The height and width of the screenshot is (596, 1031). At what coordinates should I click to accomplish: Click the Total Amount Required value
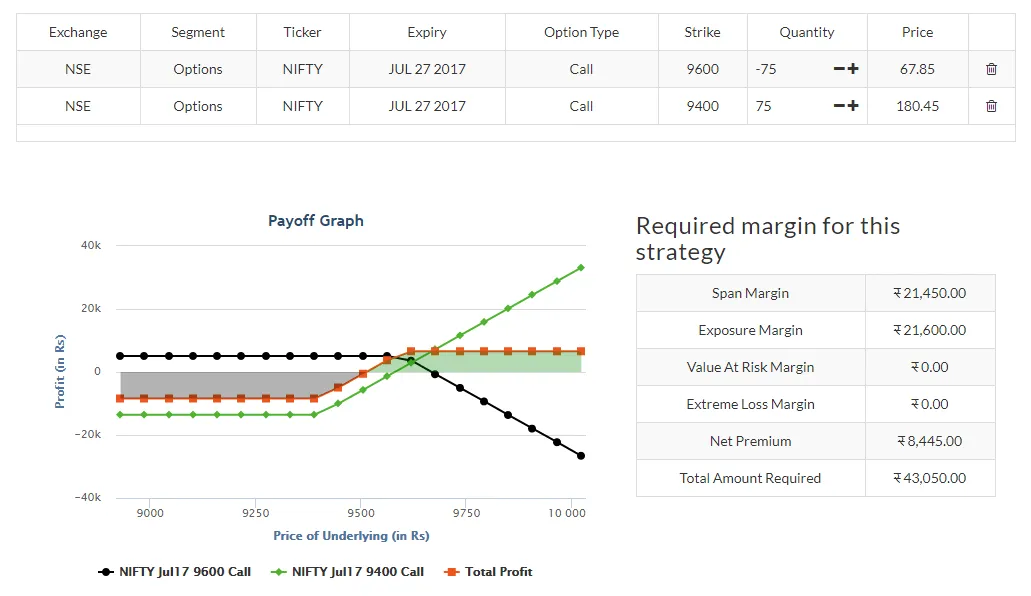(x=930, y=478)
